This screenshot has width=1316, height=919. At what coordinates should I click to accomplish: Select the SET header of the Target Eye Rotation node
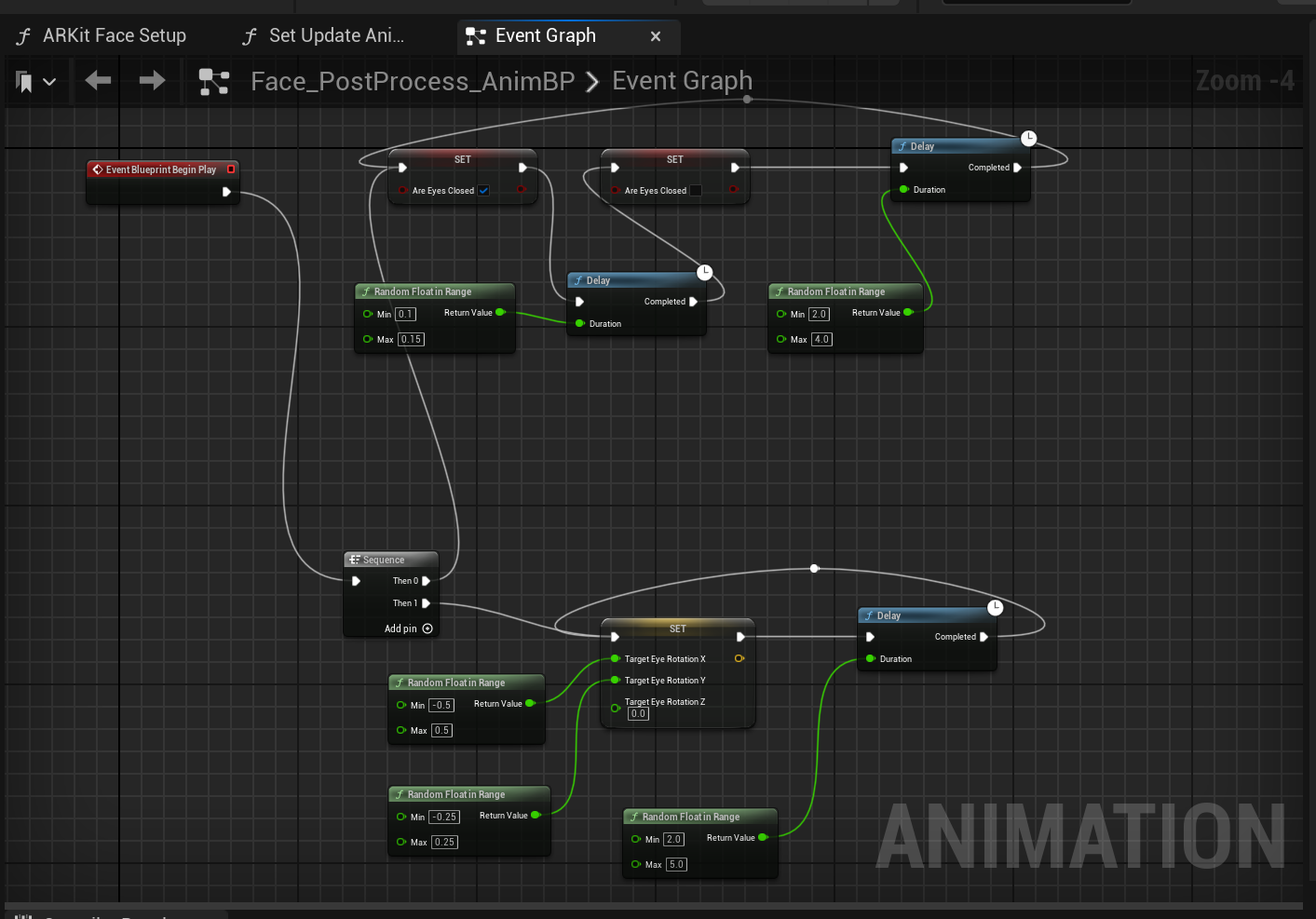tap(678, 628)
